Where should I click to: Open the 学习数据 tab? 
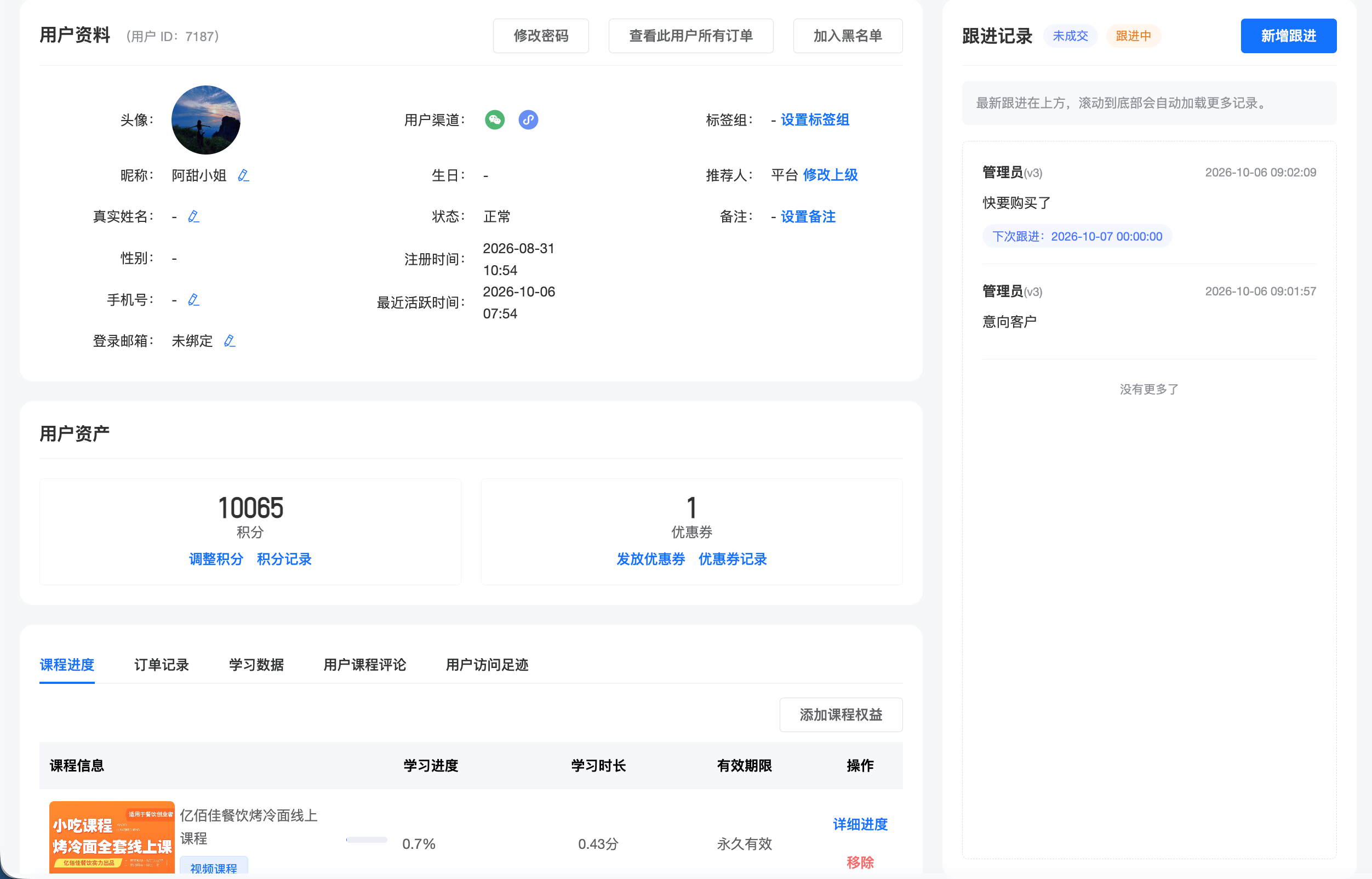point(256,665)
